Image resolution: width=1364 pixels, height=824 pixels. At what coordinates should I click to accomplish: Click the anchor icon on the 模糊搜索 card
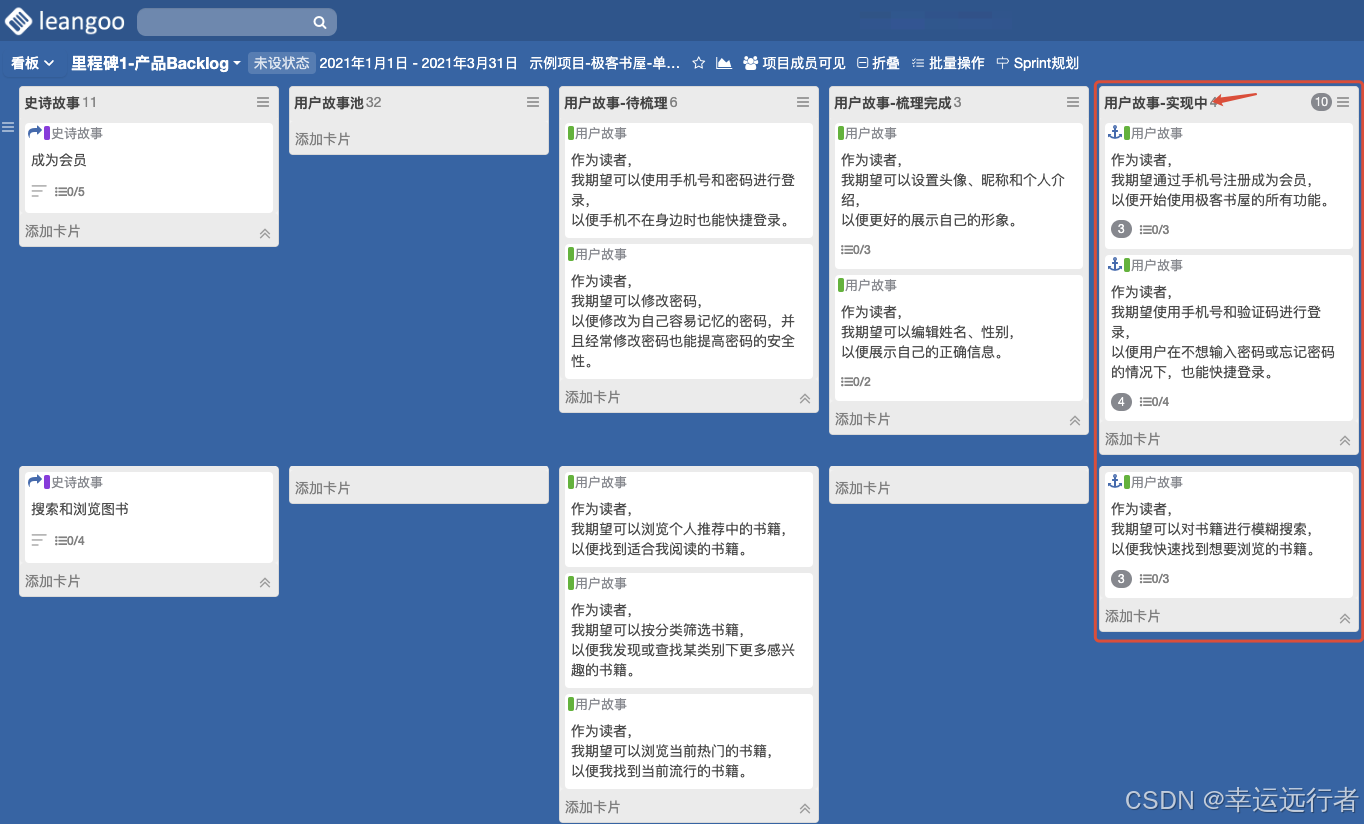coord(1115,482)
